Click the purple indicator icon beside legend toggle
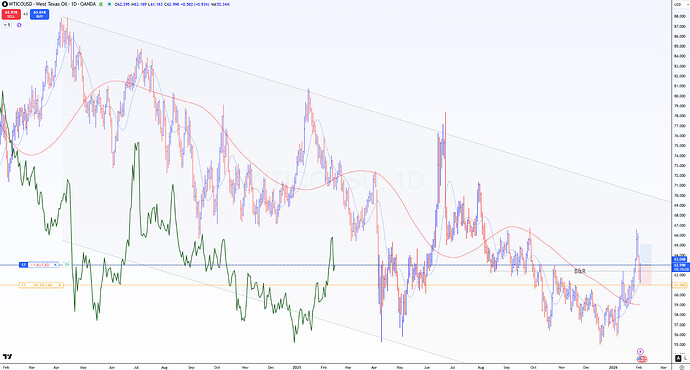 (x=19, y=25)
